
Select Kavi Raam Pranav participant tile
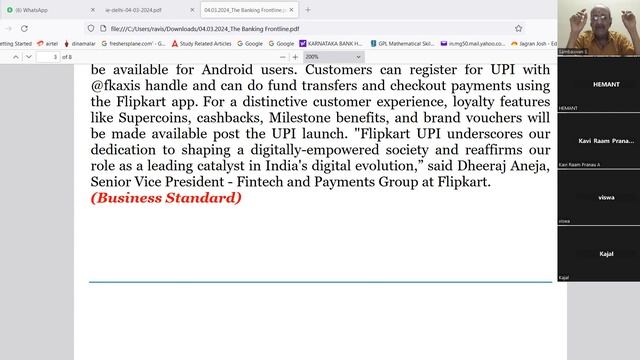coord(599,141)
